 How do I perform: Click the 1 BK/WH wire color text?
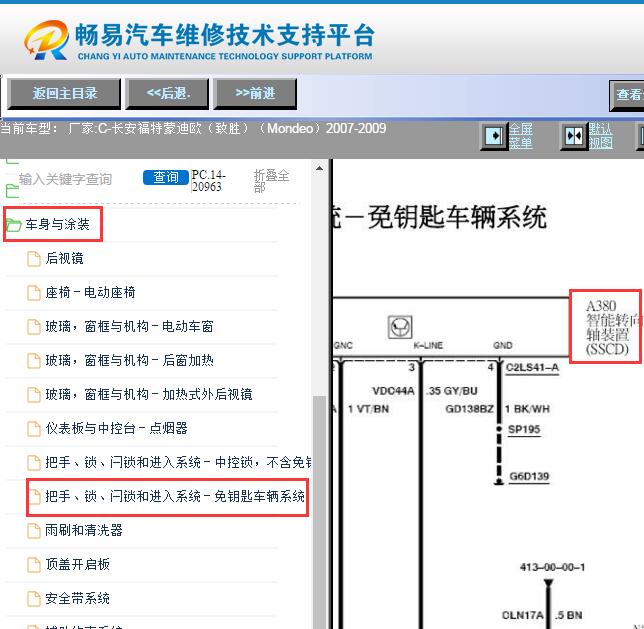pos(527,409)
